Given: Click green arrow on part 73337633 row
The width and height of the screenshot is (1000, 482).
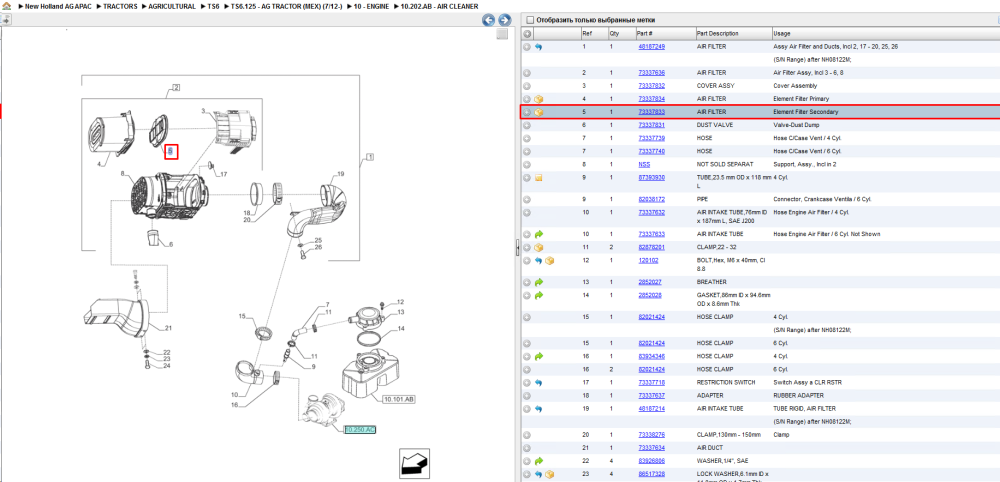Looking at the screenshot, I should (x=539, y=234).
